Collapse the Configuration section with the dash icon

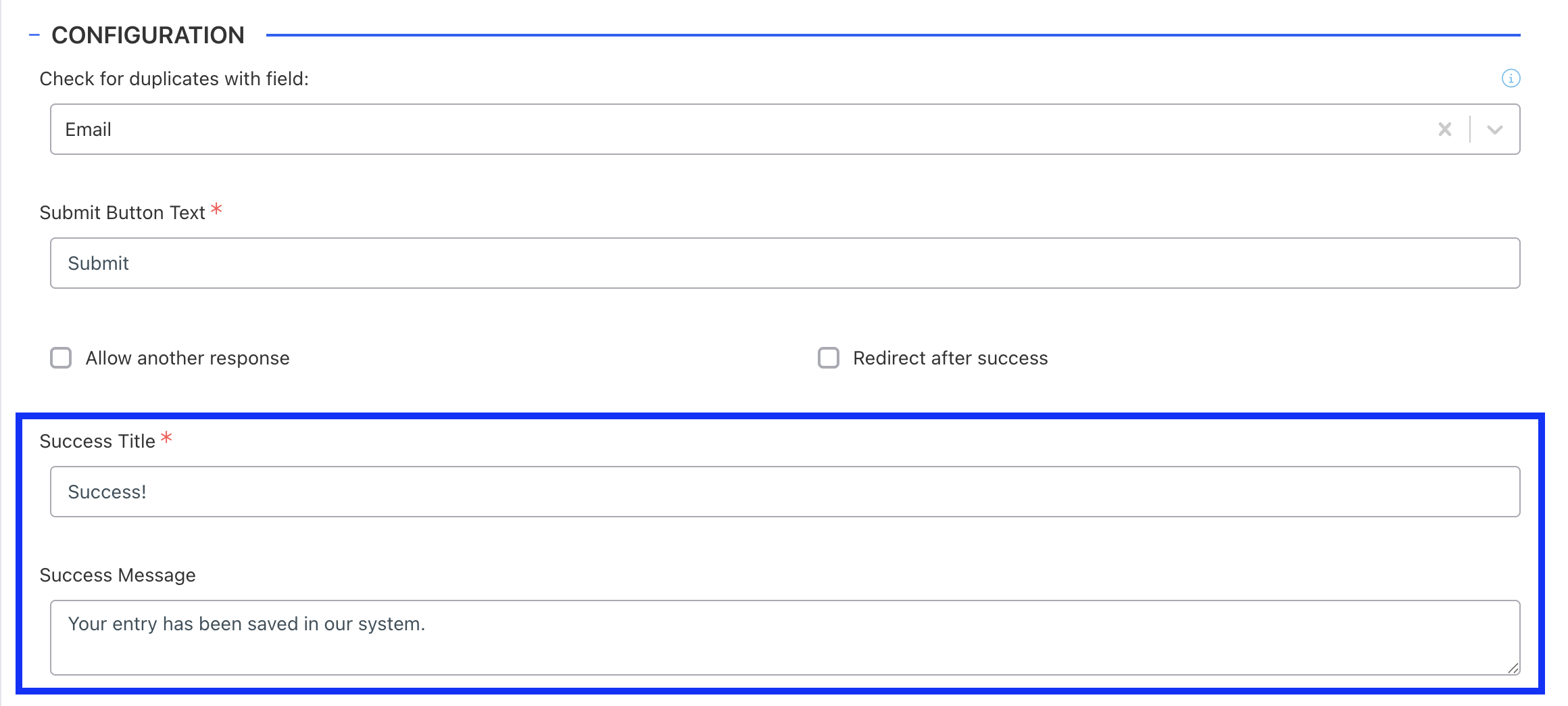click(x=34, y=35)
